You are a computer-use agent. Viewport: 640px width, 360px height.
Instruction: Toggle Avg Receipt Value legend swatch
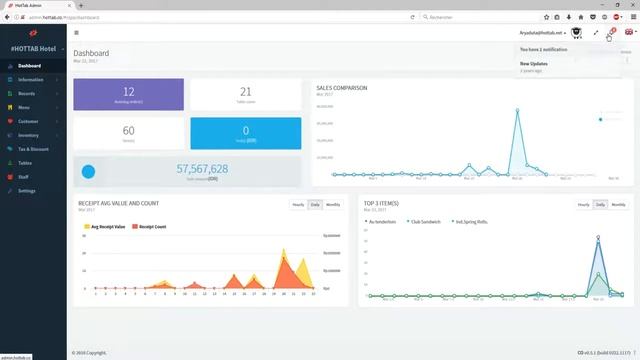coord(87,227)
